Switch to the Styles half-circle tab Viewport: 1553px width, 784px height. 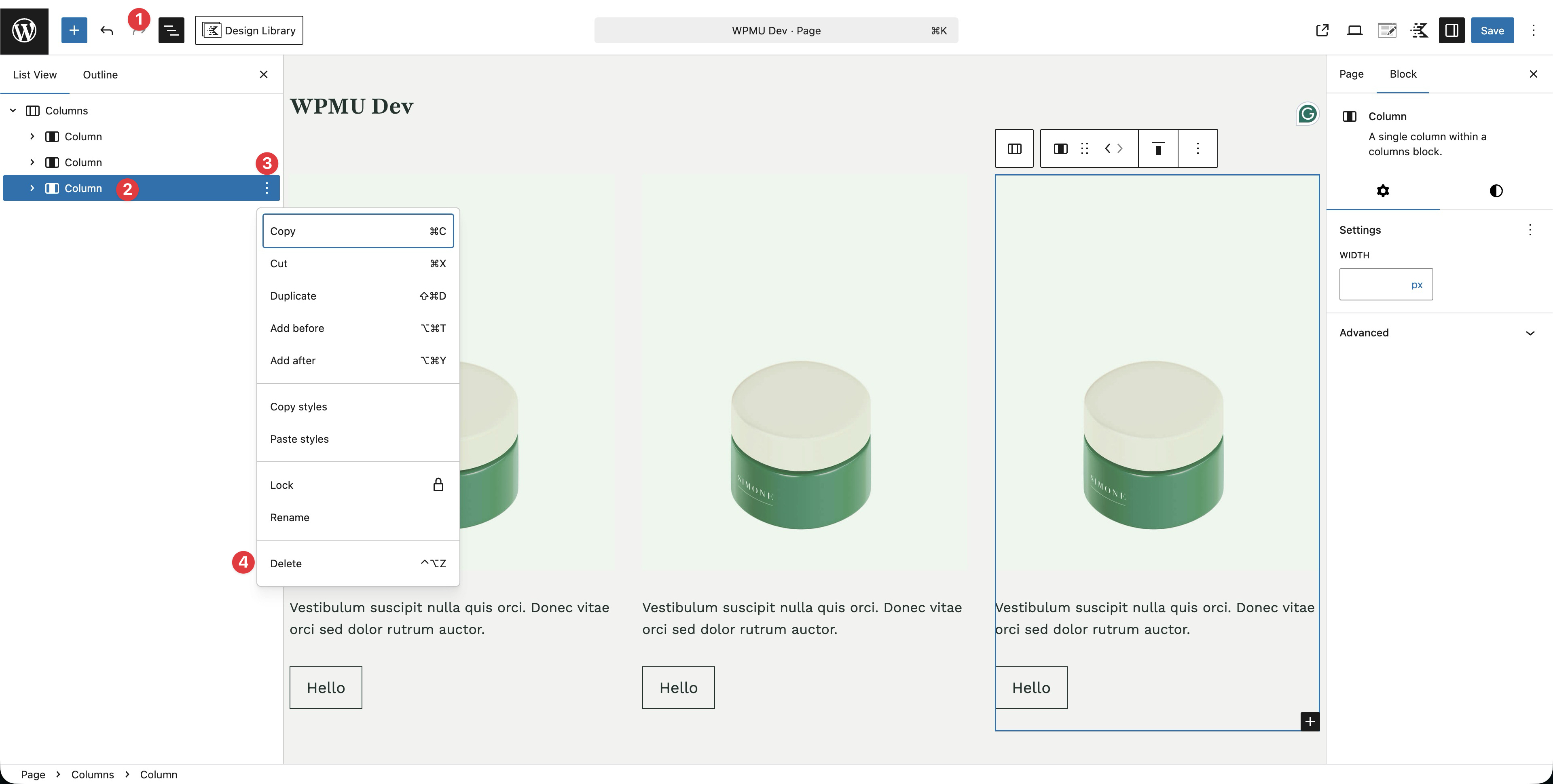[x=1496, y=191]
